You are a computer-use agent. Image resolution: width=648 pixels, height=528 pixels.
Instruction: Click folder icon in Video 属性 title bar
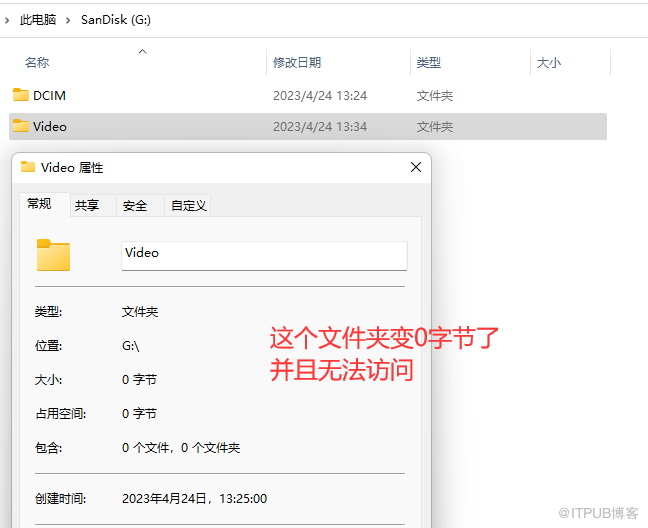click(28, 166)
